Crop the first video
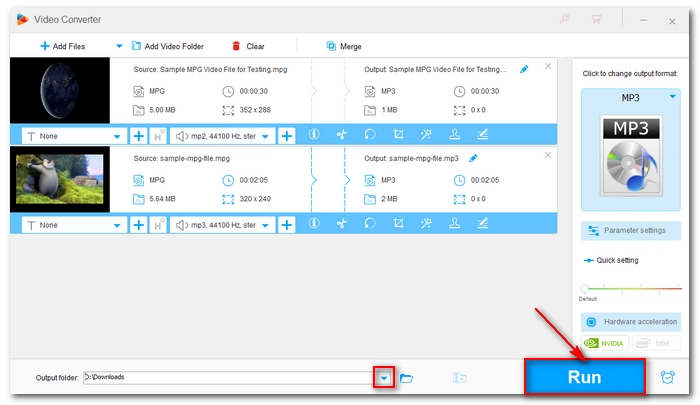 [398, 134]
